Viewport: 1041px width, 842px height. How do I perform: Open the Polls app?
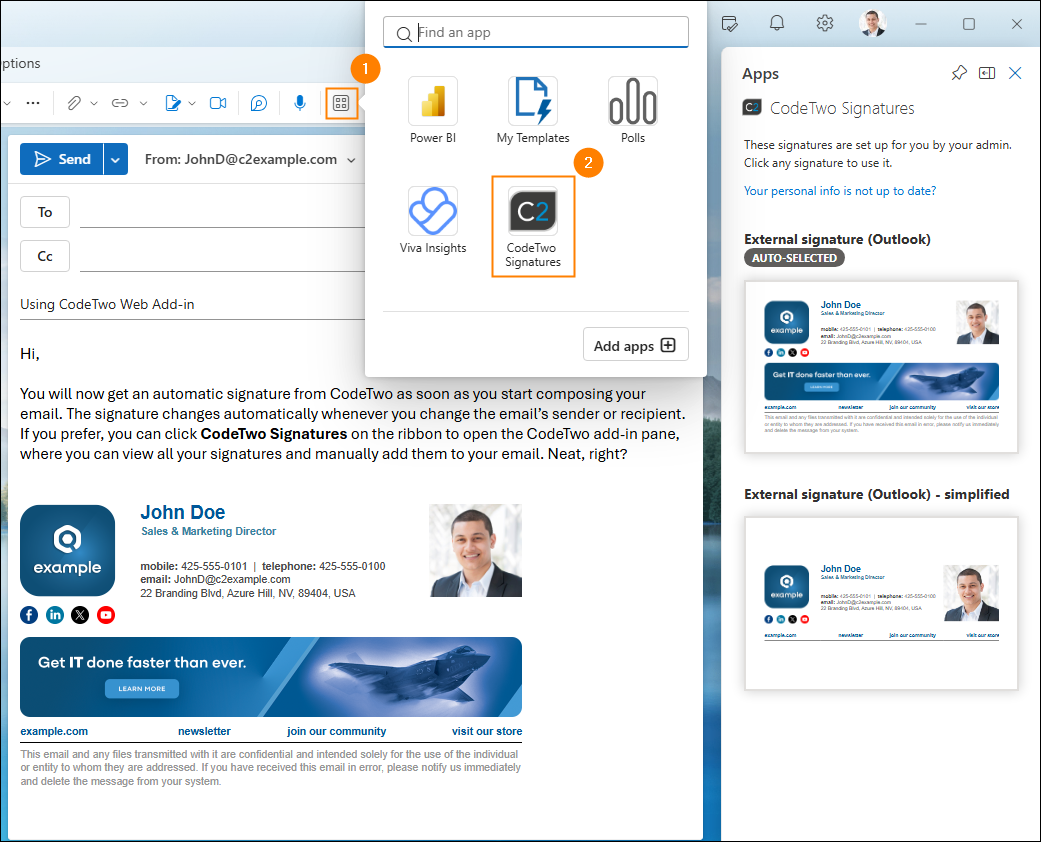coord(633,110)
